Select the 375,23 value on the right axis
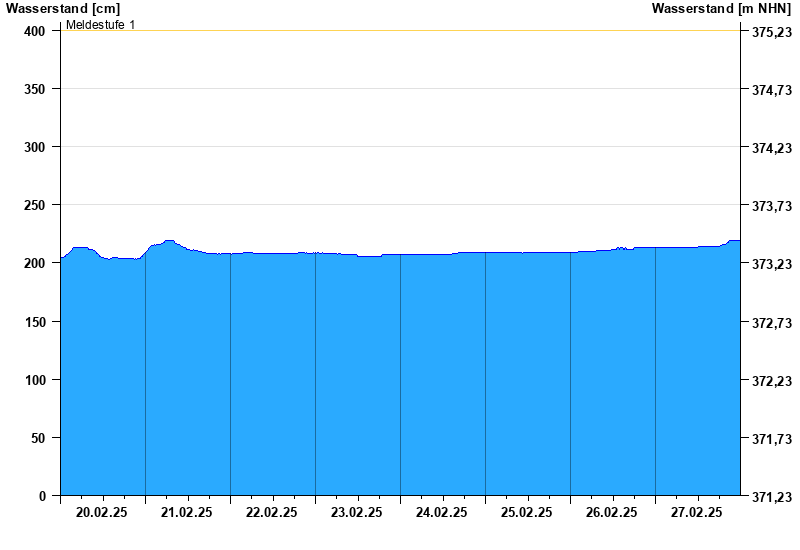This screenshot has height=550, width=800. point(771,32)
